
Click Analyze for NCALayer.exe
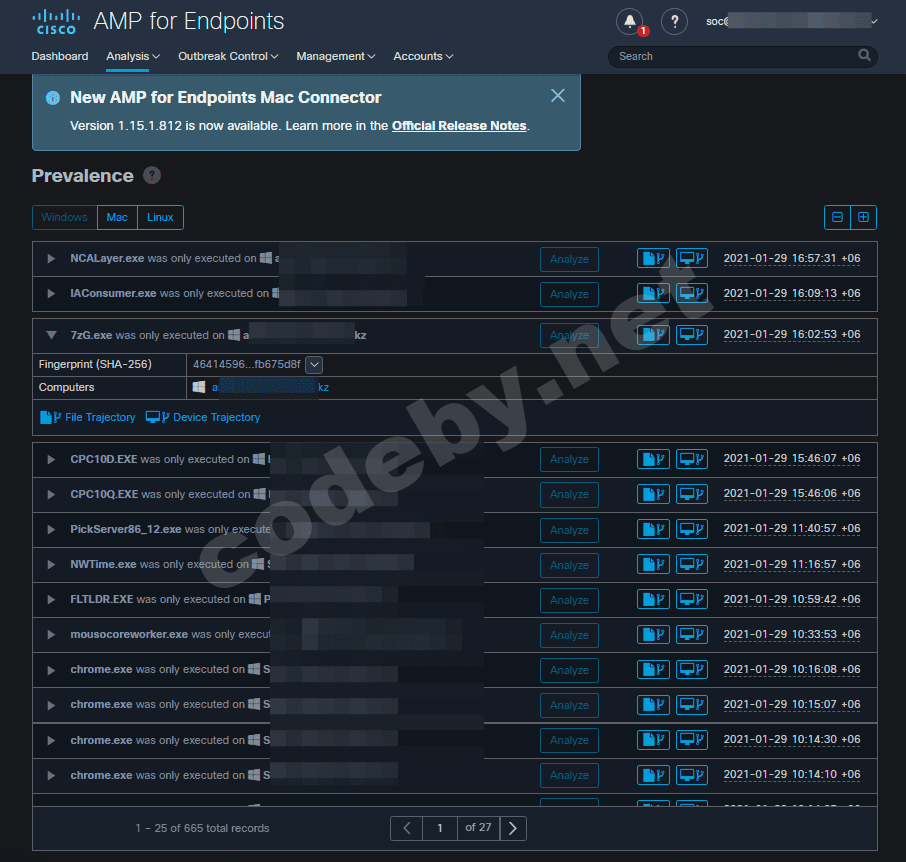coord(569,259)
